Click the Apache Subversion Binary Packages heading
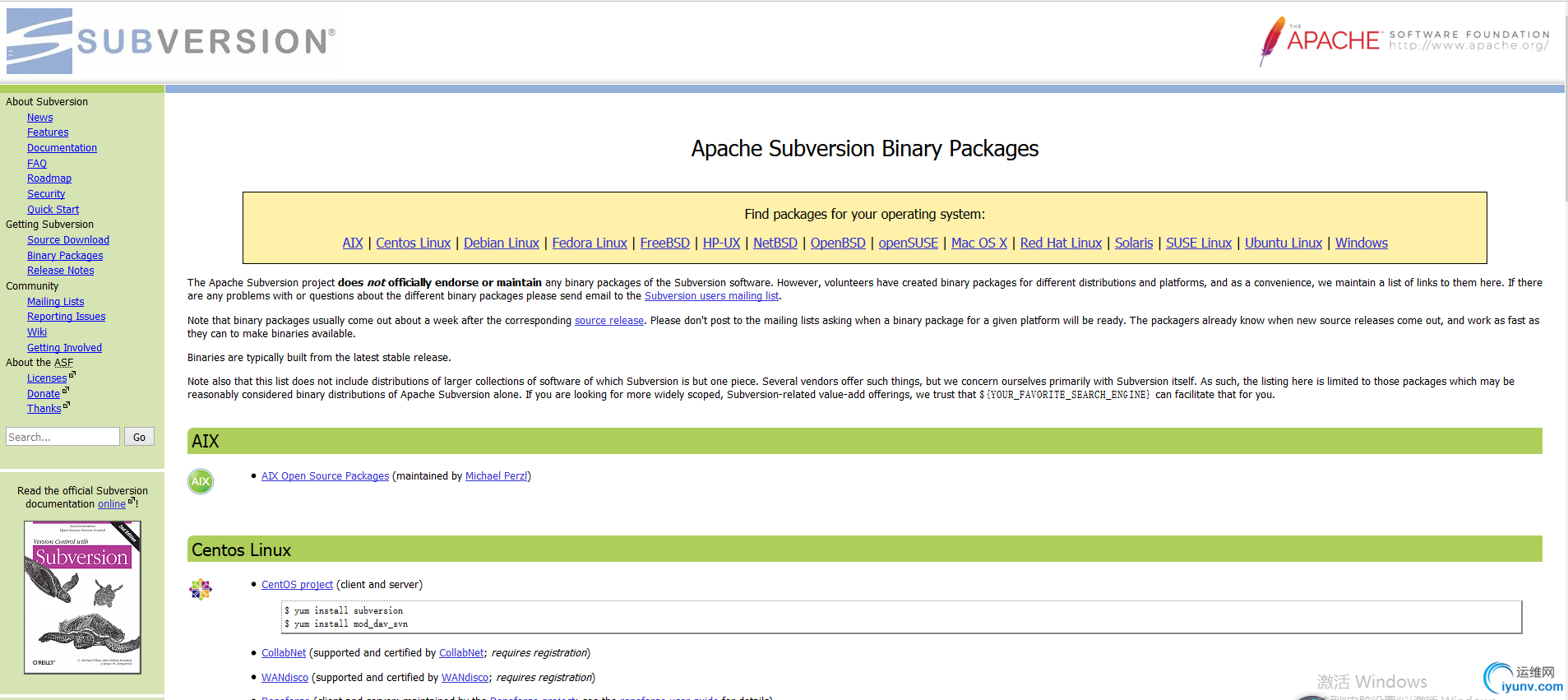This screenshot has width=1568, height=700. (x=865, y=149)
